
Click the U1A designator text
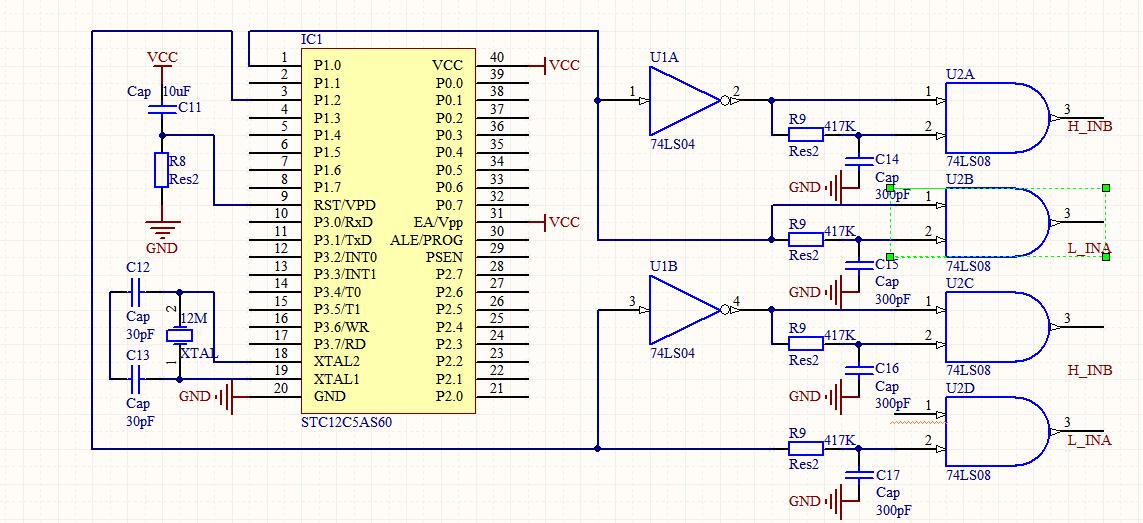tap(663, 56)
